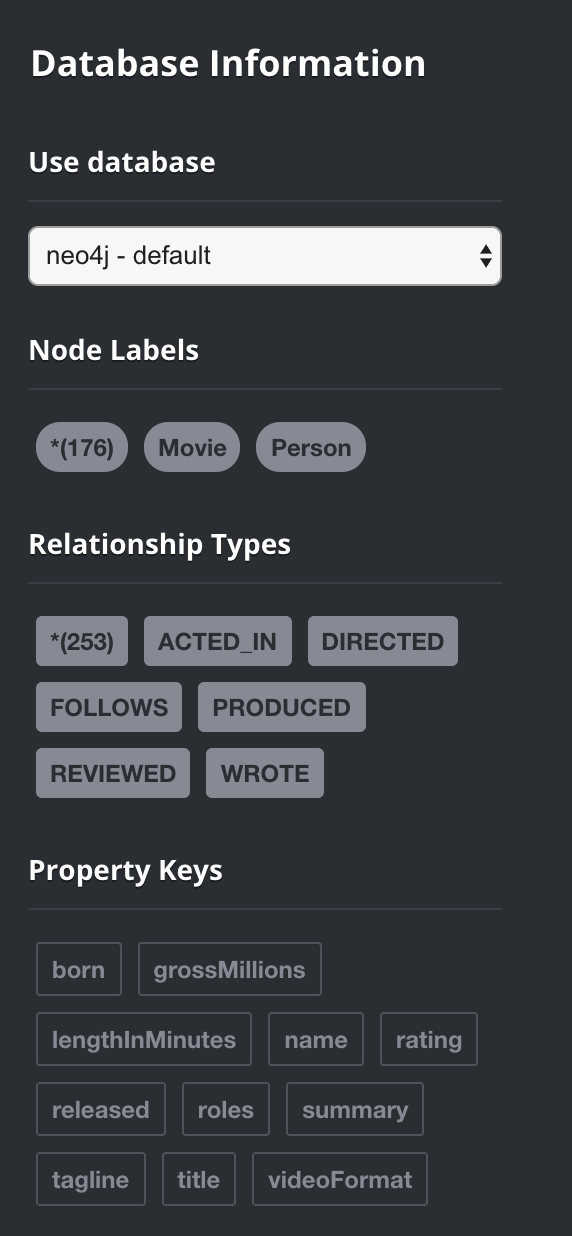572x1236 pixels.
Task: Choose the lengthInMinutes property key
Action: click(x=144, y=1039)
